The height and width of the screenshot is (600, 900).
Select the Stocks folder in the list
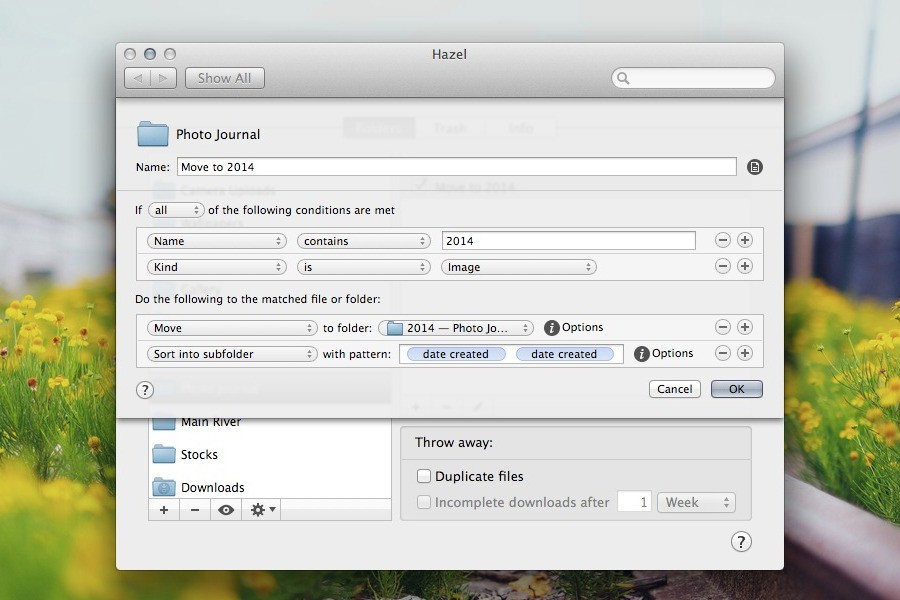click(270, 455)
